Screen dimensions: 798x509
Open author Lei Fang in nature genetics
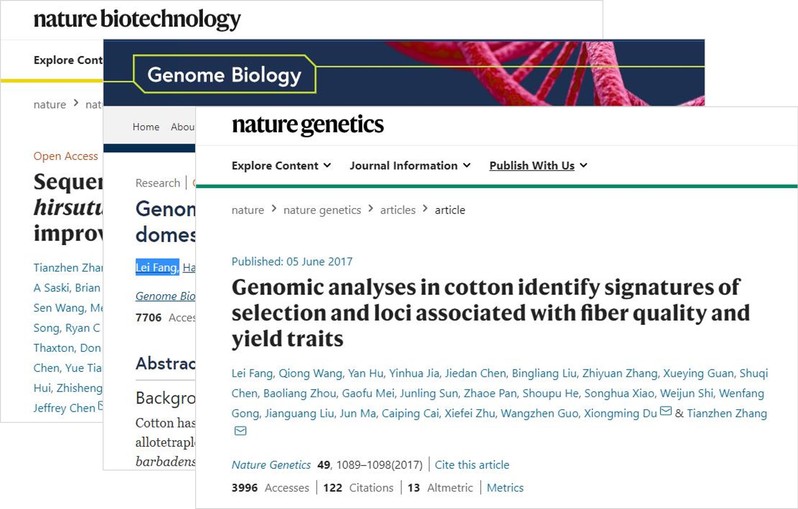pos(252,373)
